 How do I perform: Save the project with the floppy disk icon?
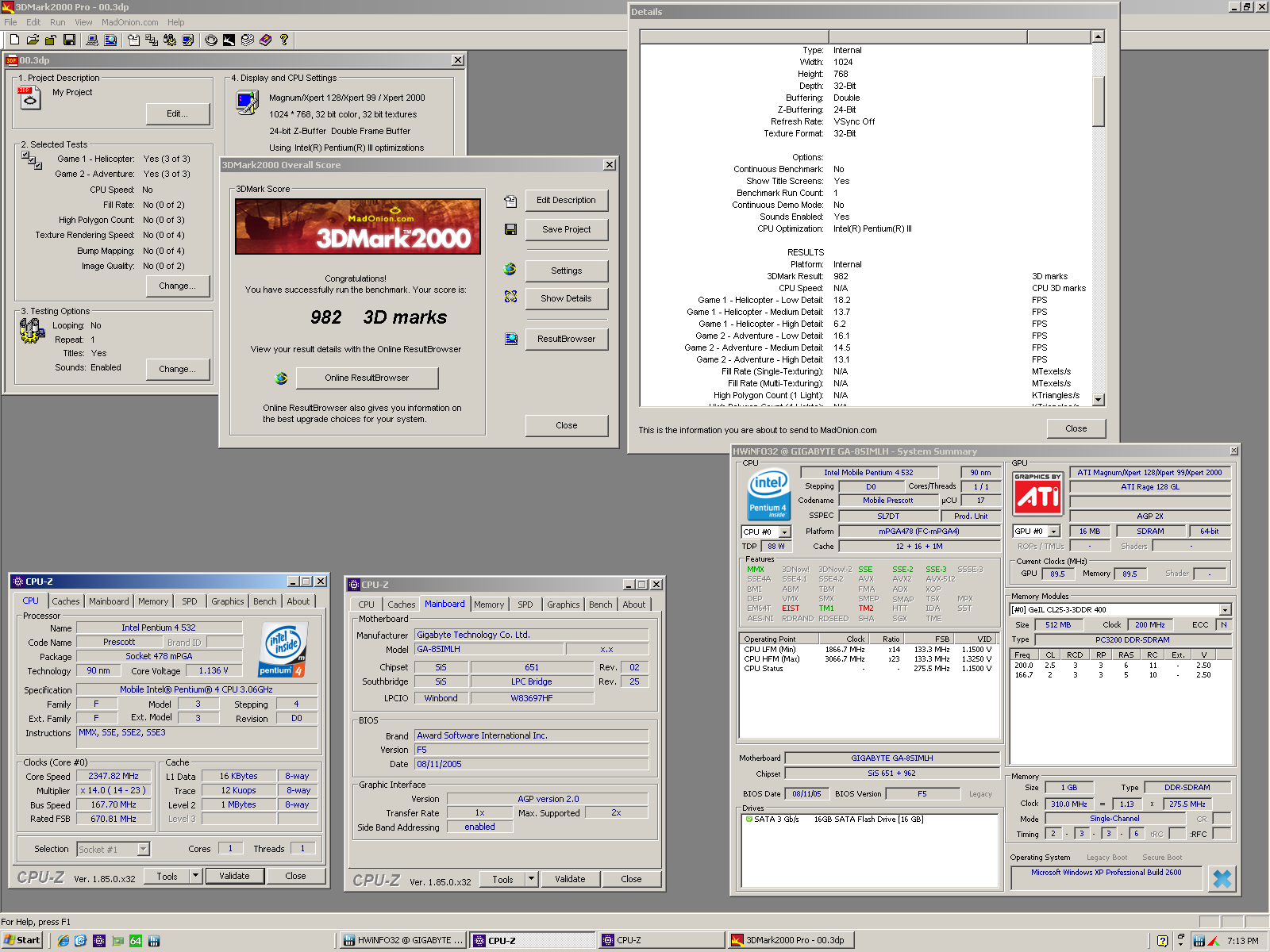pos(69,40)
